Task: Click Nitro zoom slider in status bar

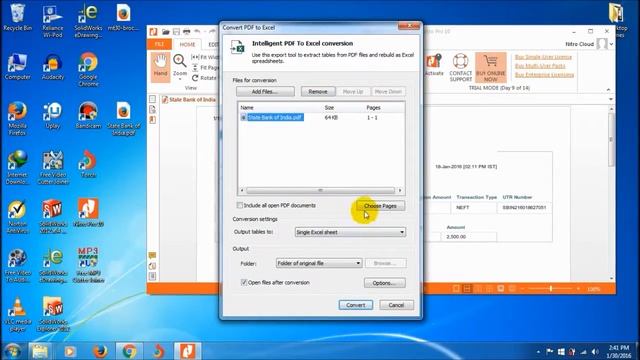Action: pyautogui.click(x=551, y=289)
